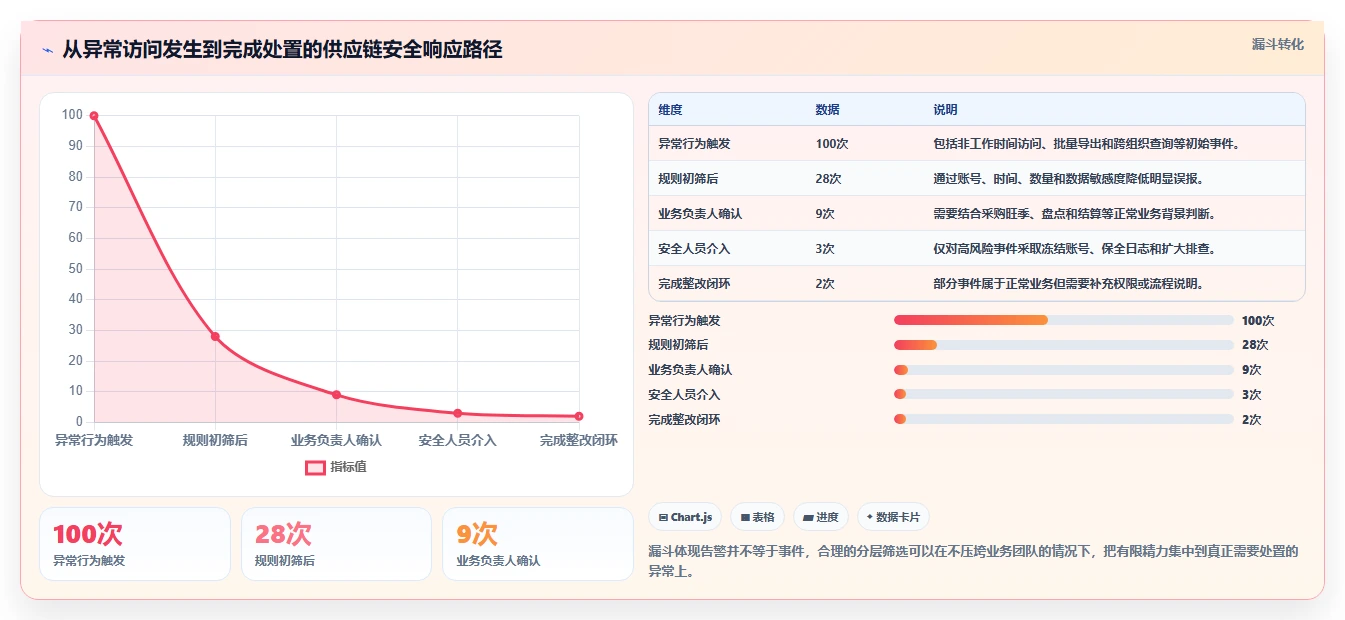The height and width of the screenshot is (620, 1345).
Task: Click the 完成整改闭环 x-axis label on chart
Action: [579, 440]
